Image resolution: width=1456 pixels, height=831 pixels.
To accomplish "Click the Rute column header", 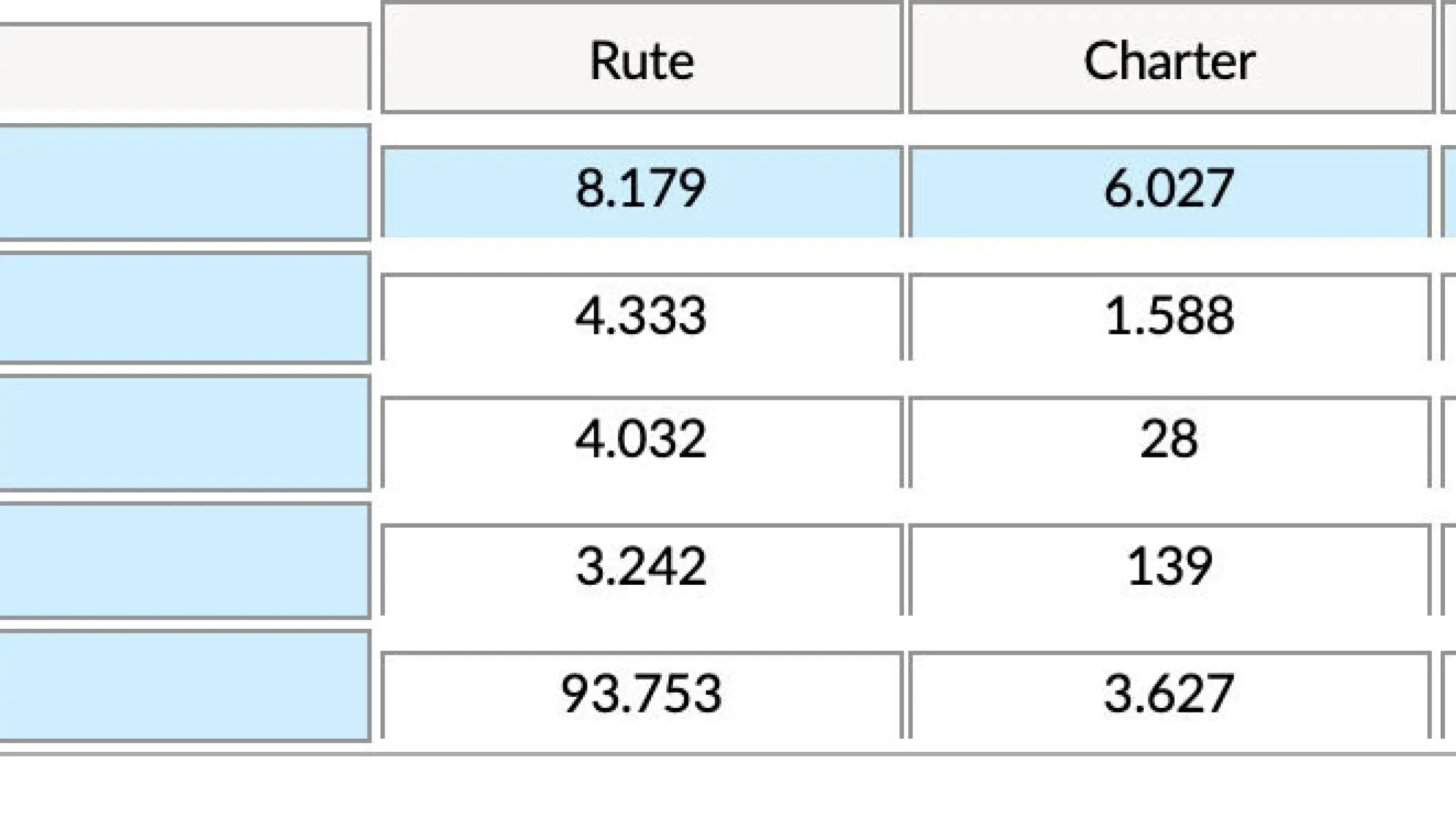I will (641, 61).
